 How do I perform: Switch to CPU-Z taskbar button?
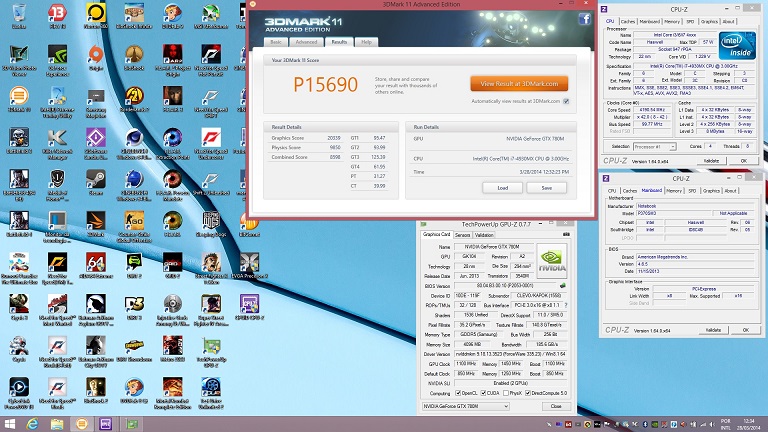(x=106, y=424)
